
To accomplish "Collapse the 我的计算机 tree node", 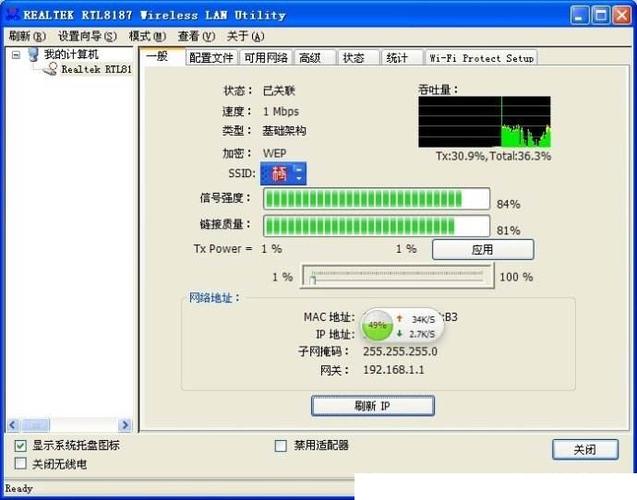I will tap(16, 54).
